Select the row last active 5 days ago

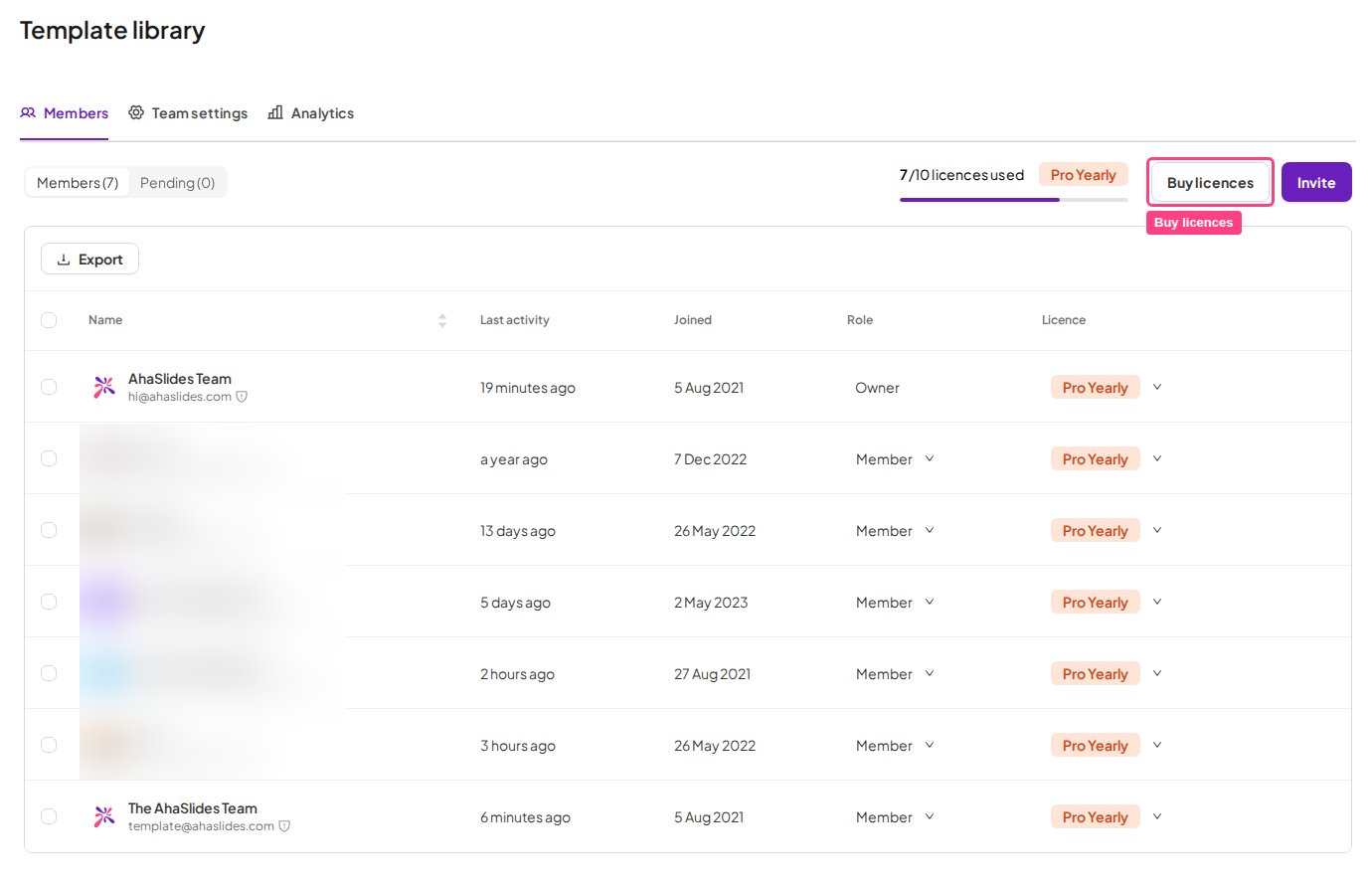coord(49,602)
